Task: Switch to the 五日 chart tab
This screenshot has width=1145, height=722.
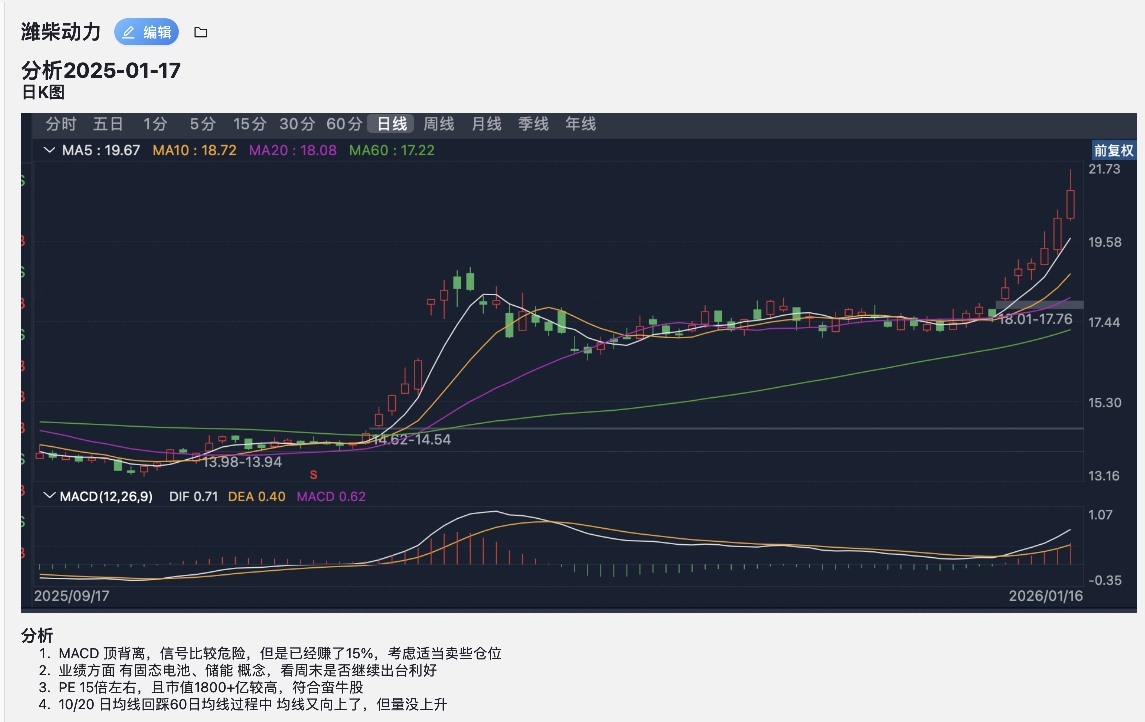Action: pos(108,124)
